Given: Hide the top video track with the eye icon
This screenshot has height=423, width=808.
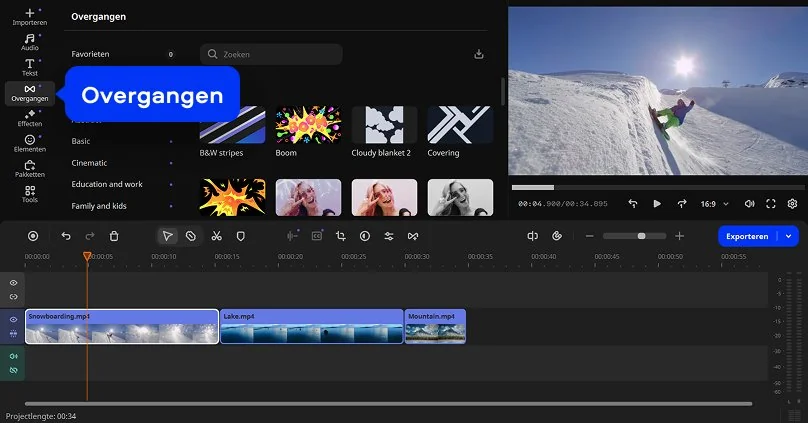Looking at the screenshot, I should tap(14, 283).
